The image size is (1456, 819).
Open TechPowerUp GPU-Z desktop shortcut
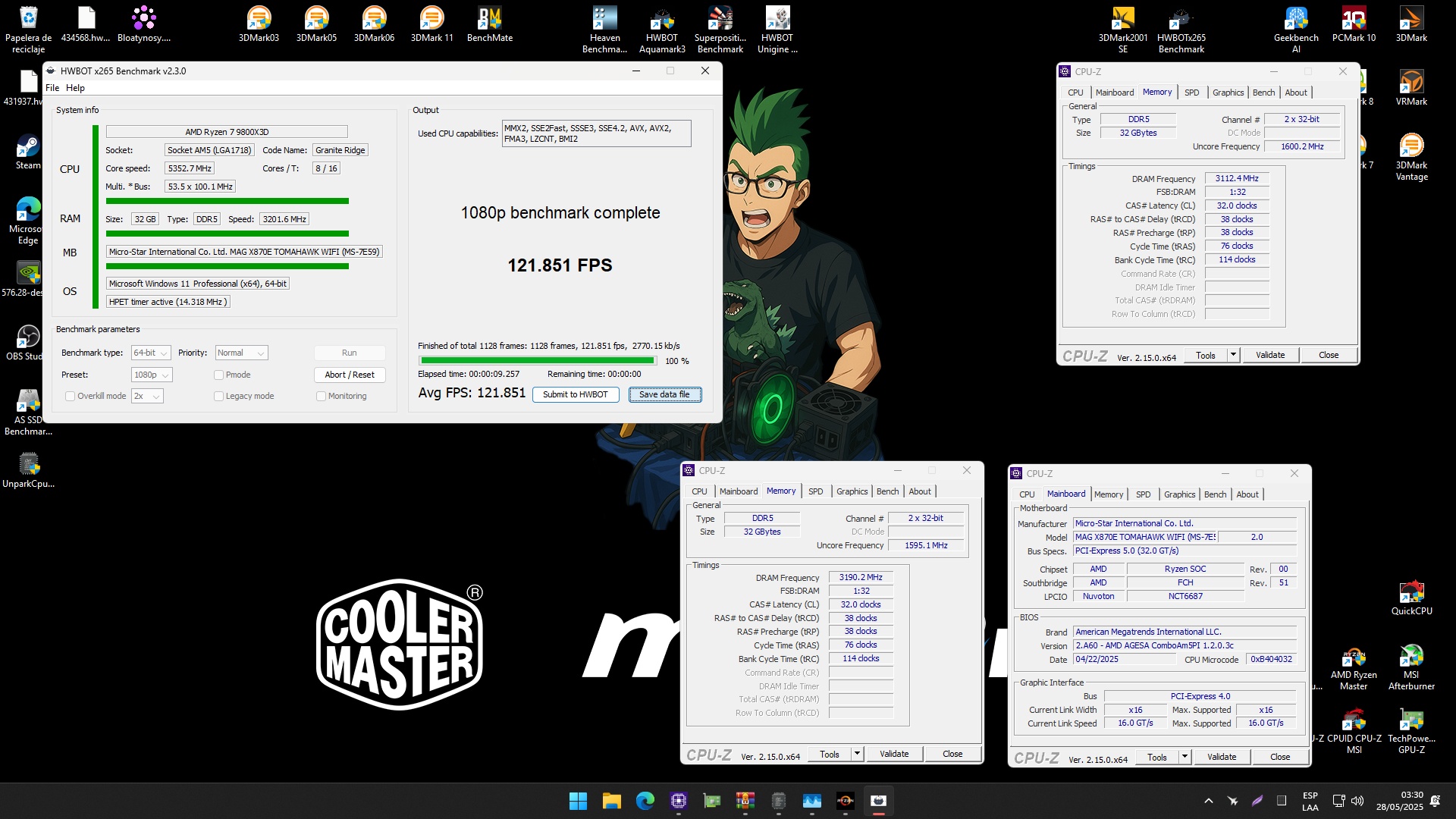1411,731
